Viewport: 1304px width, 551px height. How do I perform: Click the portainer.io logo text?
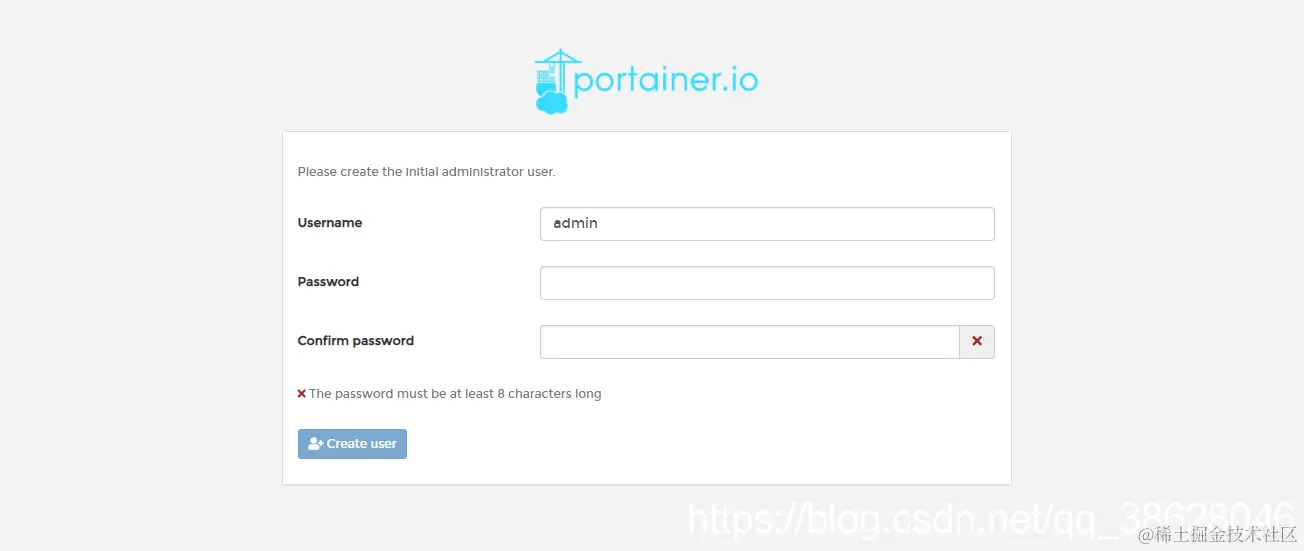pyautogui.click(x=666, y=81)
